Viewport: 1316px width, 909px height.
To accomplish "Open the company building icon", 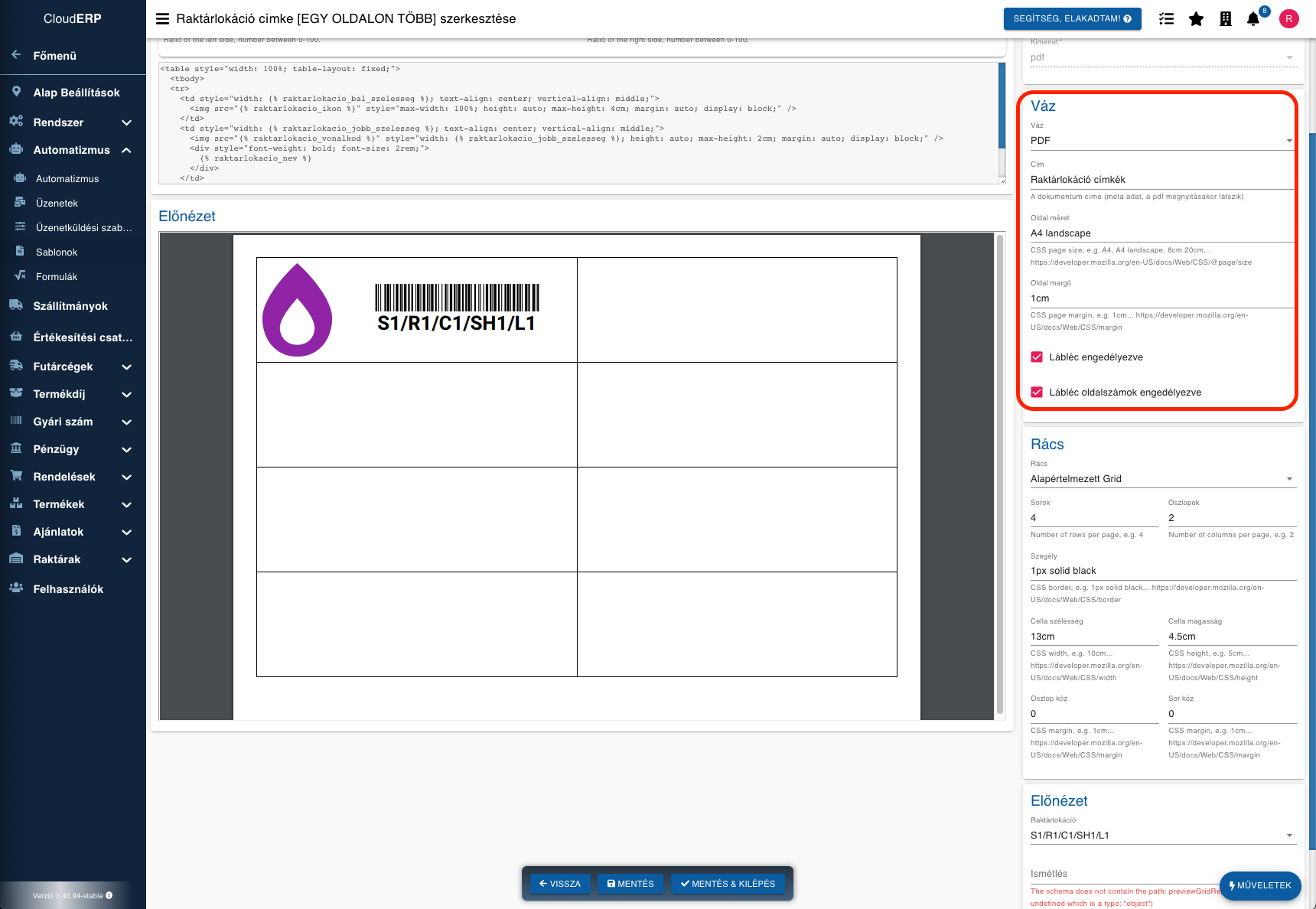I will coord(1225,19).
